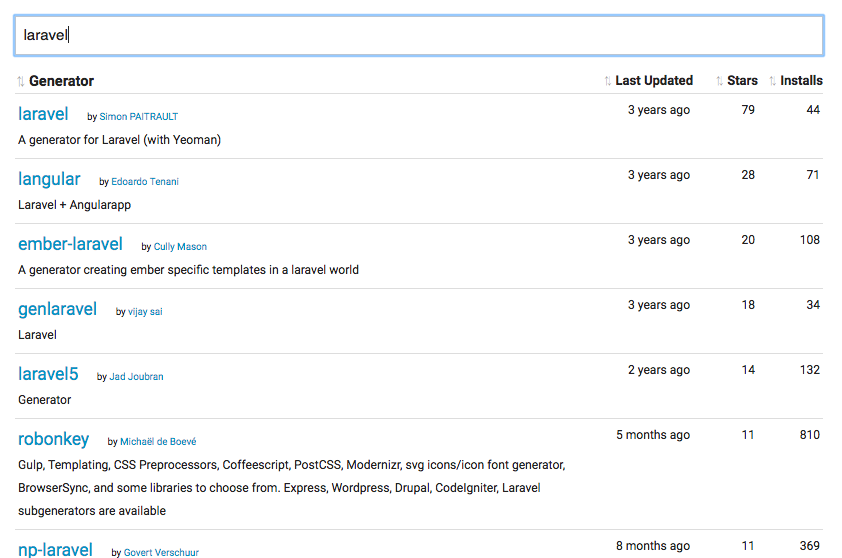The image size is (842, 558).
Task: Click description about ember specific templates
Action: [x=188, y=270]
